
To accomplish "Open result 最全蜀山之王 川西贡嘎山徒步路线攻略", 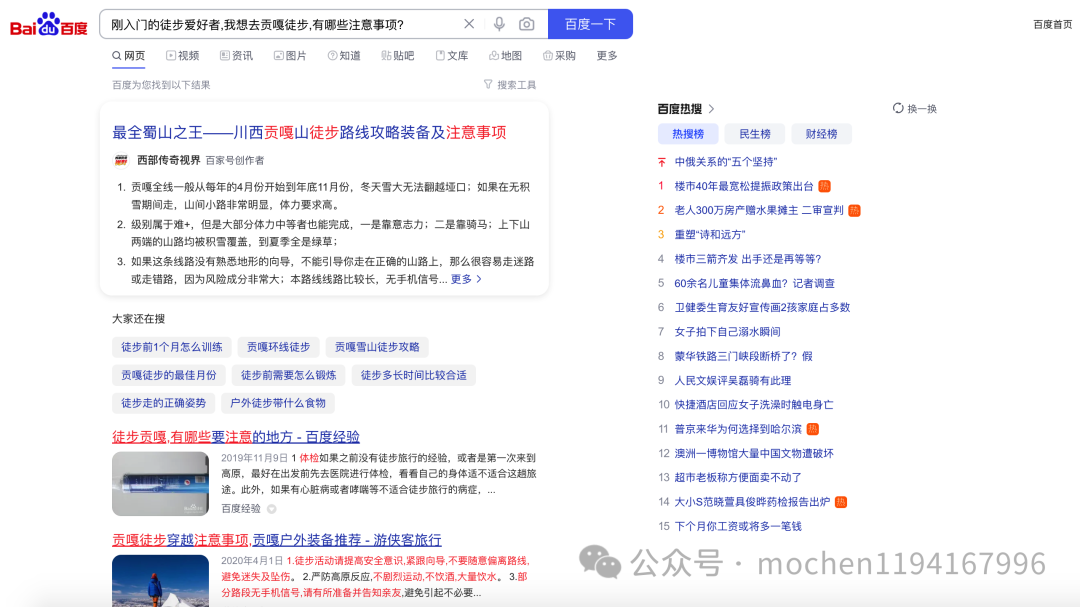I will pos(309,132).
